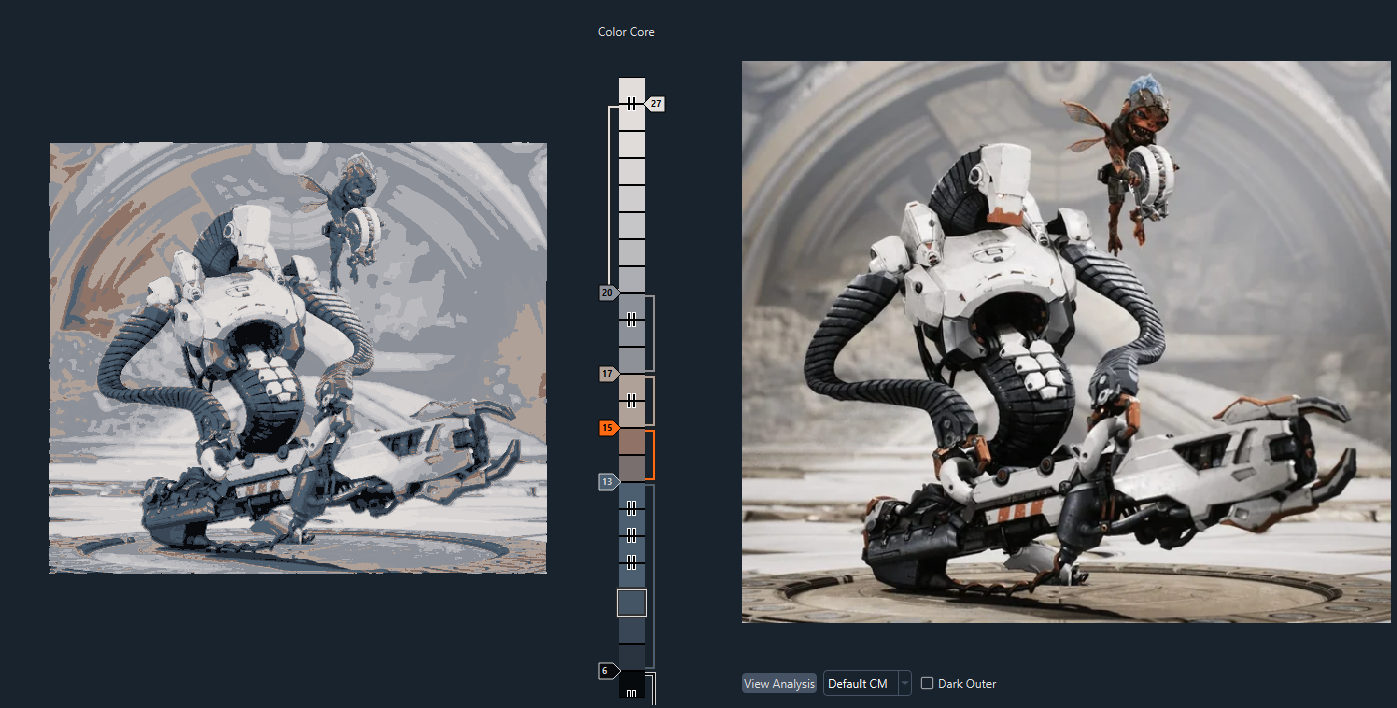Screen dimensions: 1397x708
Task: Pick the brown swatch beside marker 15
Action: point(632,442)
